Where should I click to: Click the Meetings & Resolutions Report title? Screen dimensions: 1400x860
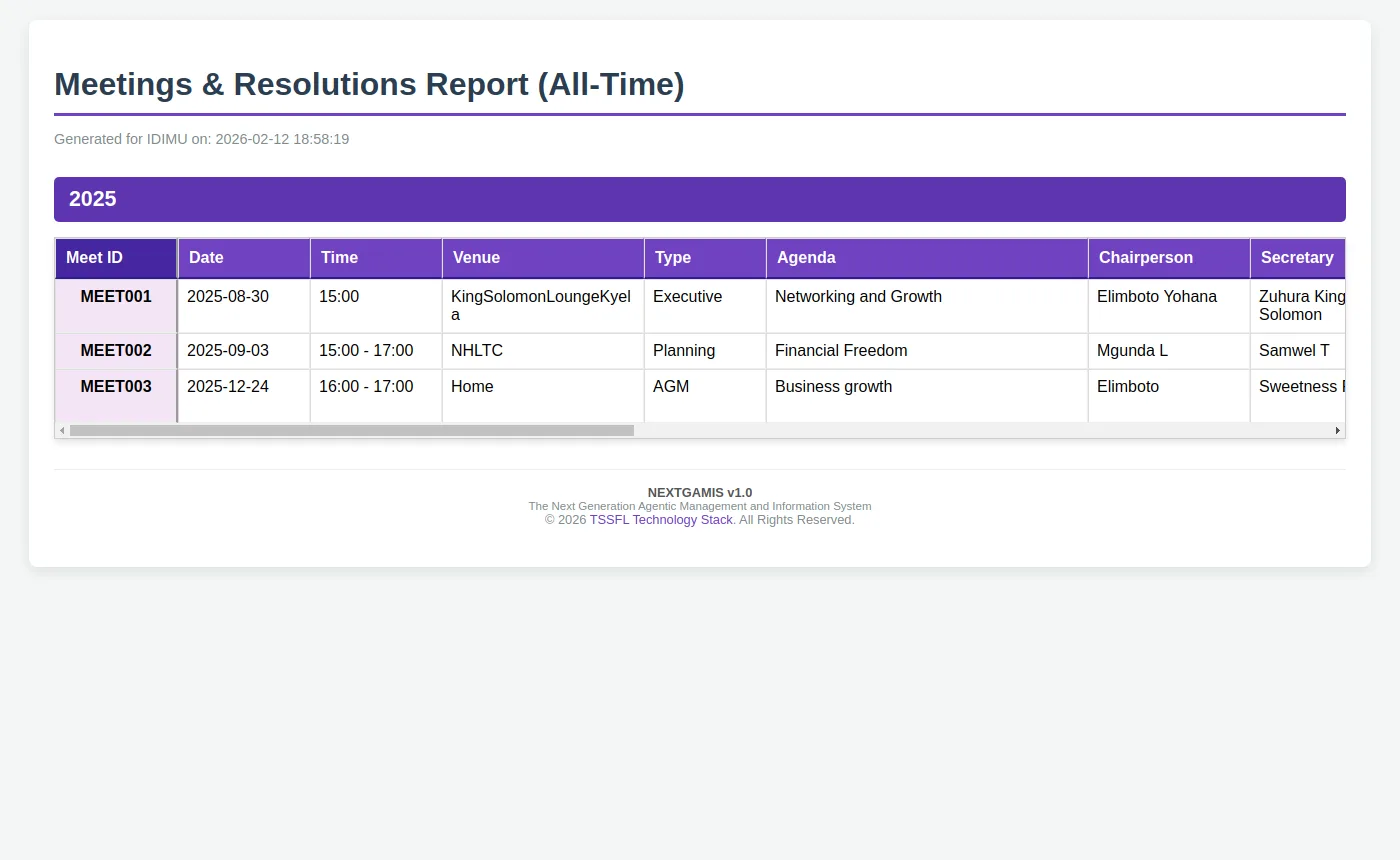tap(369, 85)
